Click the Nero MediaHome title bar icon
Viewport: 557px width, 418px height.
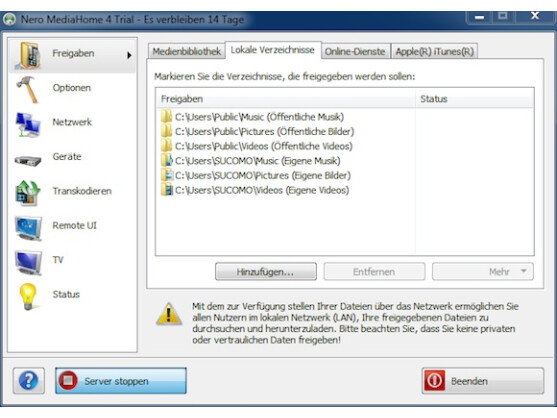(x=9, y=19)
